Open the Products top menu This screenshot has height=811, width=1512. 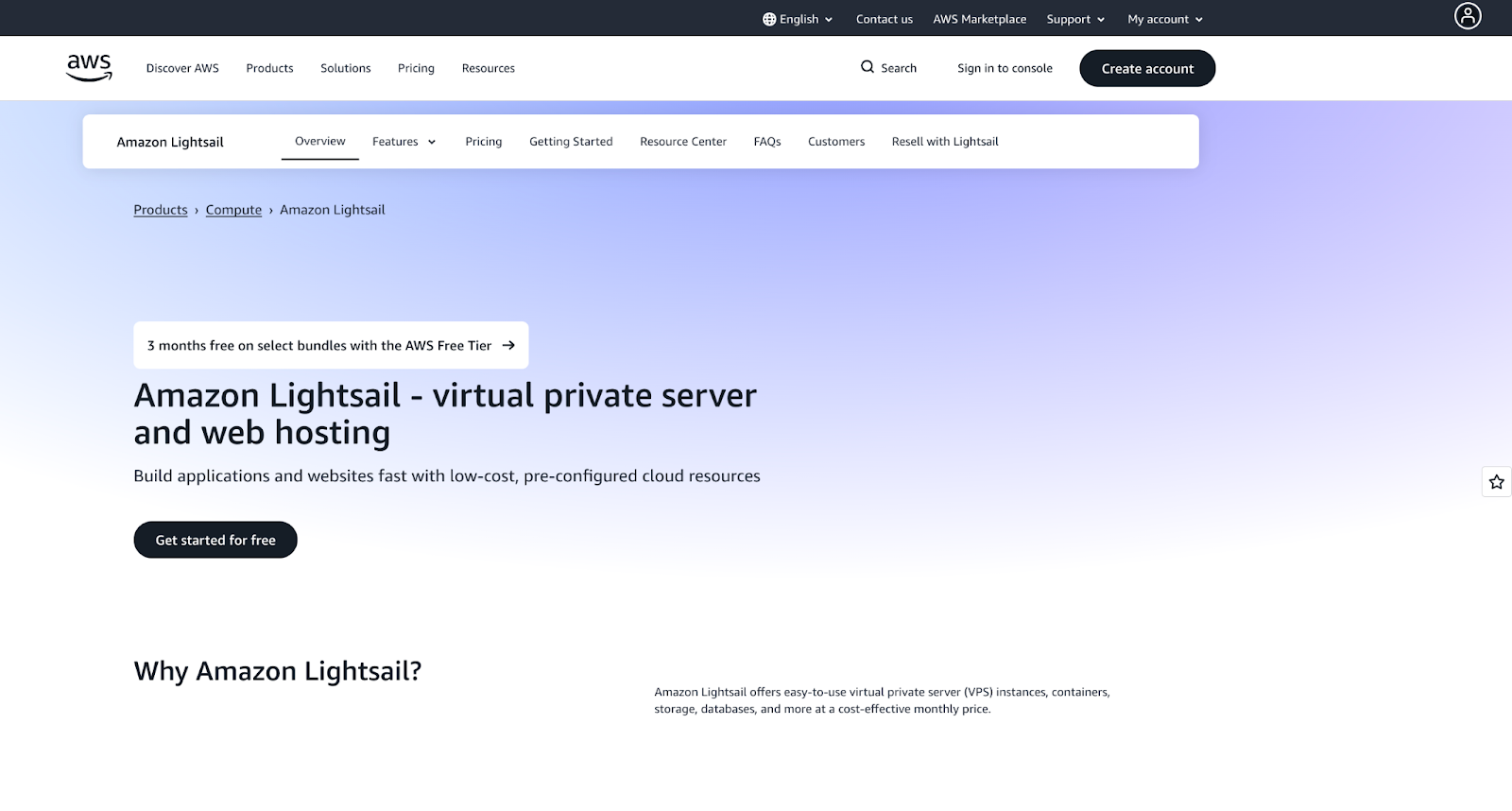click(269, 68)
